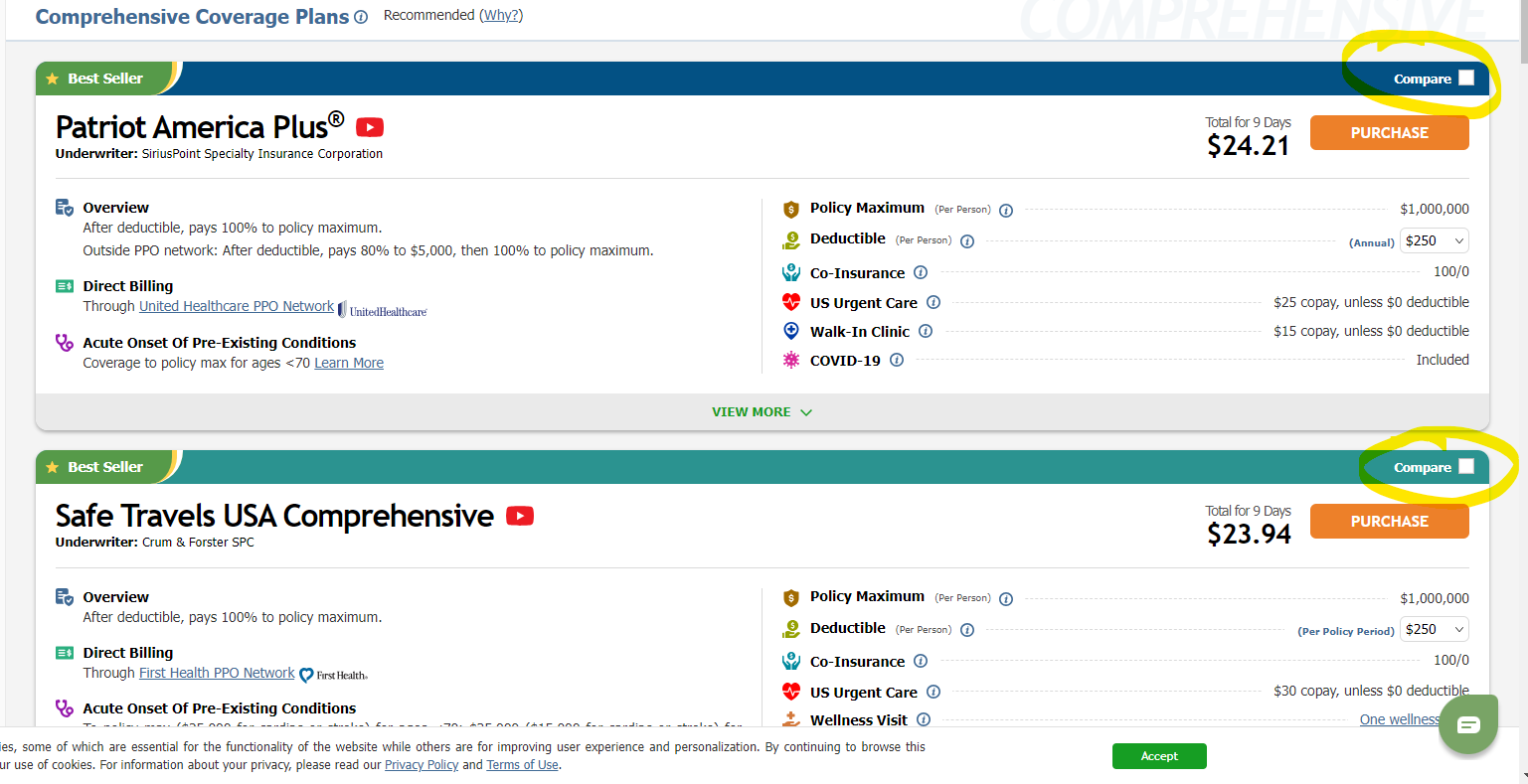The width and height of the screenshot is (1528, 784).
Task: Click Patriot America Plus US Urgent Care heart icon
Action: point(791,302)
